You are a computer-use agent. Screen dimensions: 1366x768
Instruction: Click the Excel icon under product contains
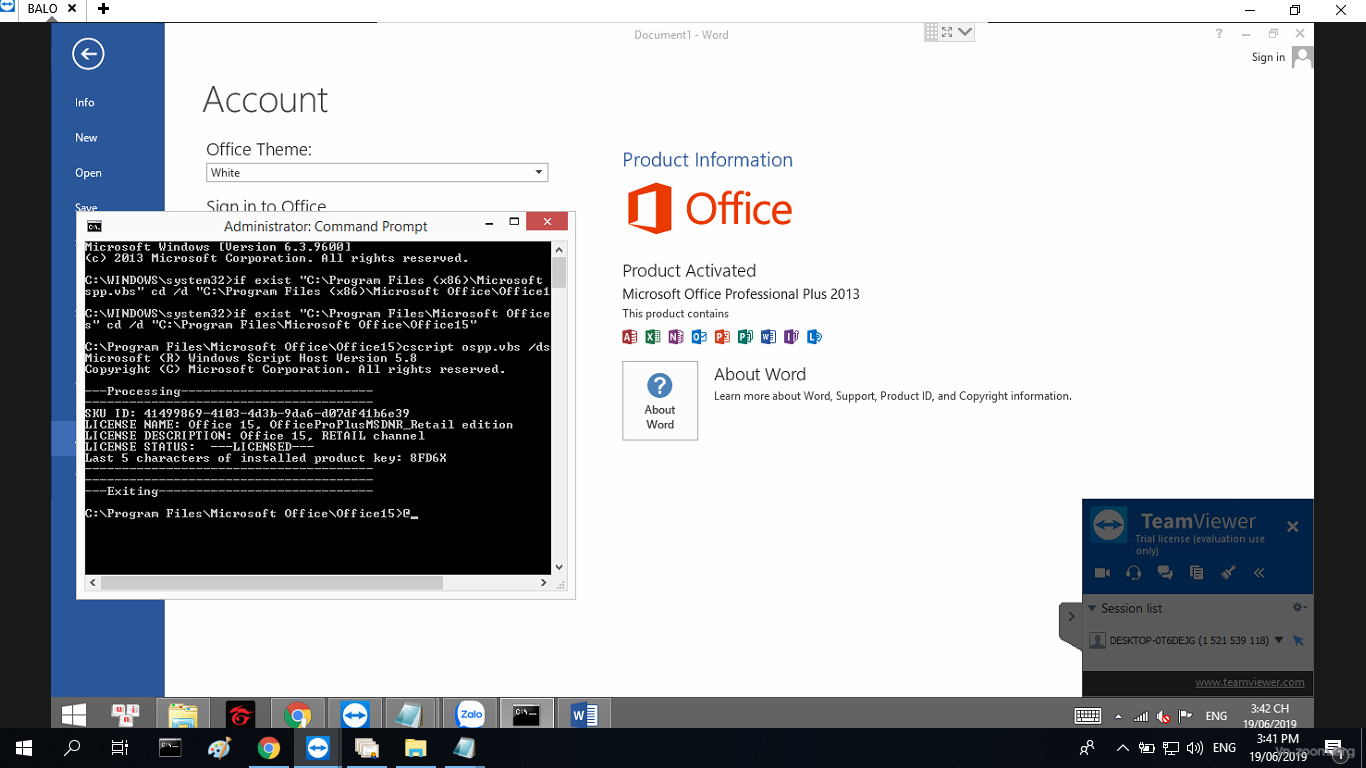[653, 337]
